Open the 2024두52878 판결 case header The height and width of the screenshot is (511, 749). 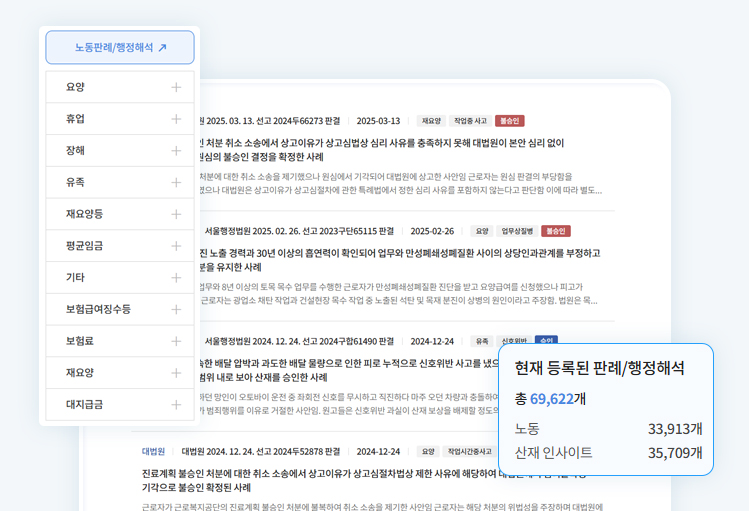pos(261,451)
